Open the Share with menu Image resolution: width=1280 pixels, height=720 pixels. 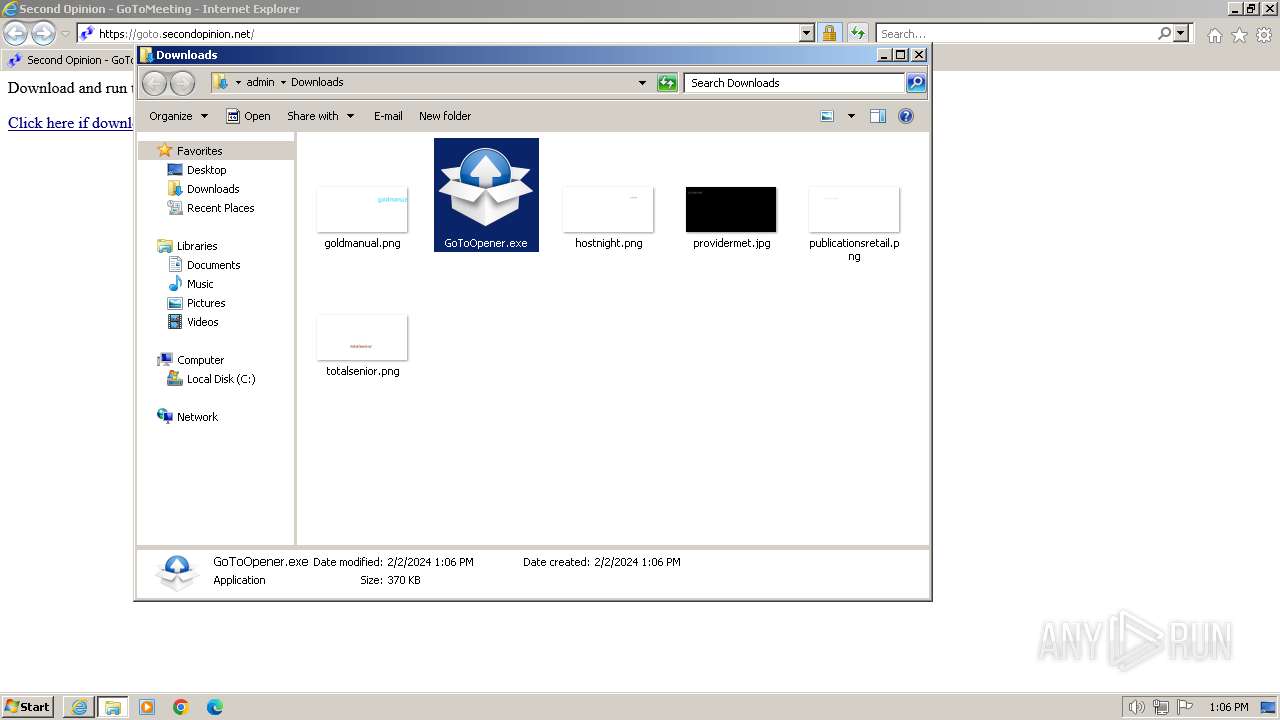[320, 116]
